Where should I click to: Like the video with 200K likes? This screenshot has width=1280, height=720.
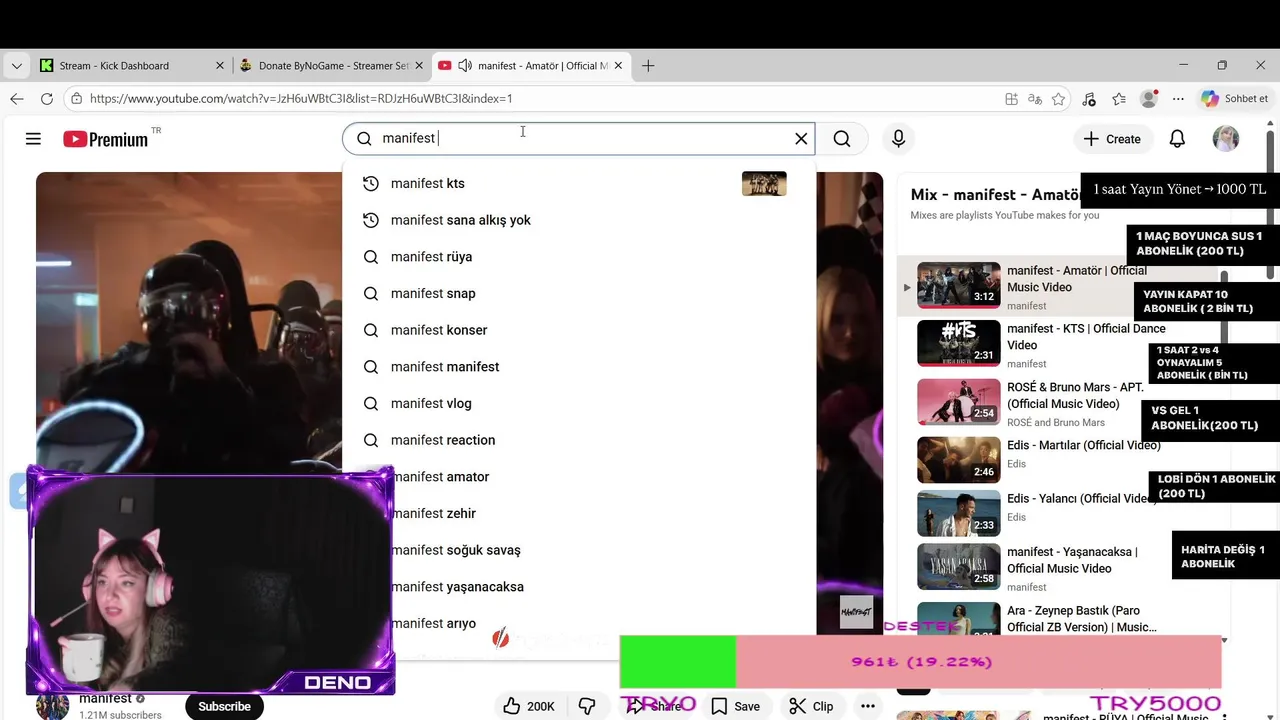pos(529,706)
